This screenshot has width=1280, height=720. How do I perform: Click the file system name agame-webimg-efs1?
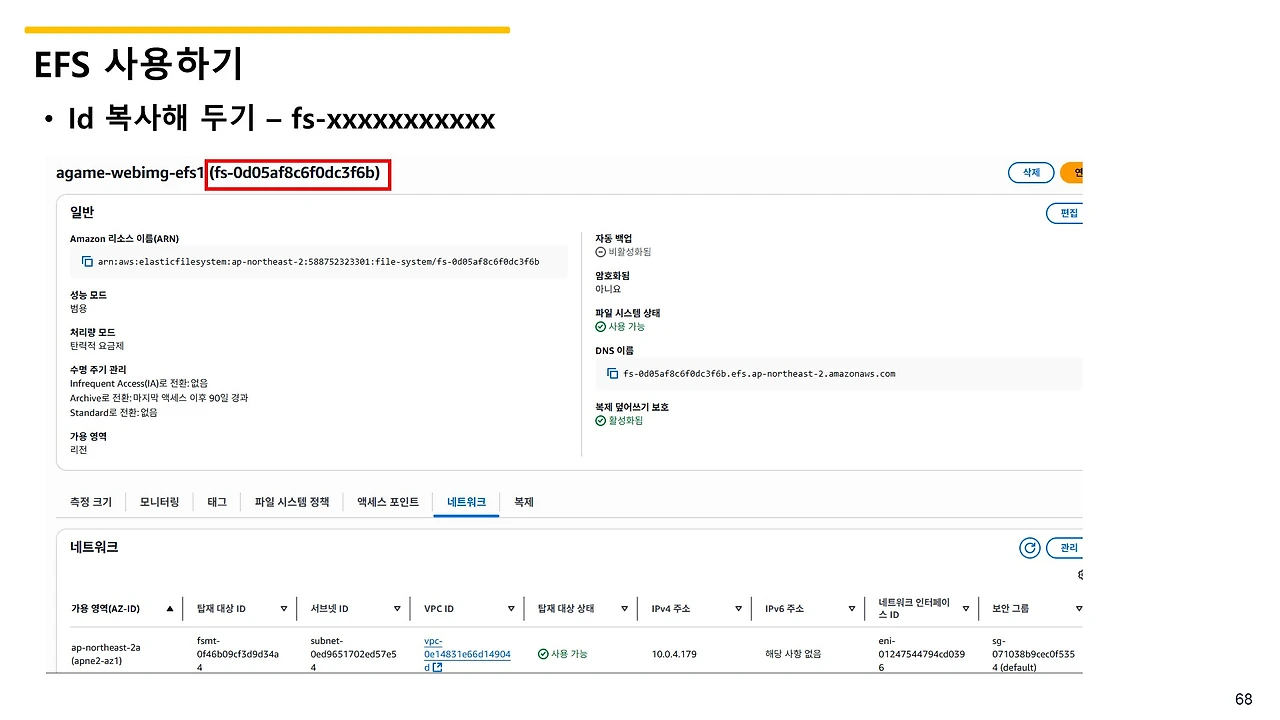(x=130, y=174)
